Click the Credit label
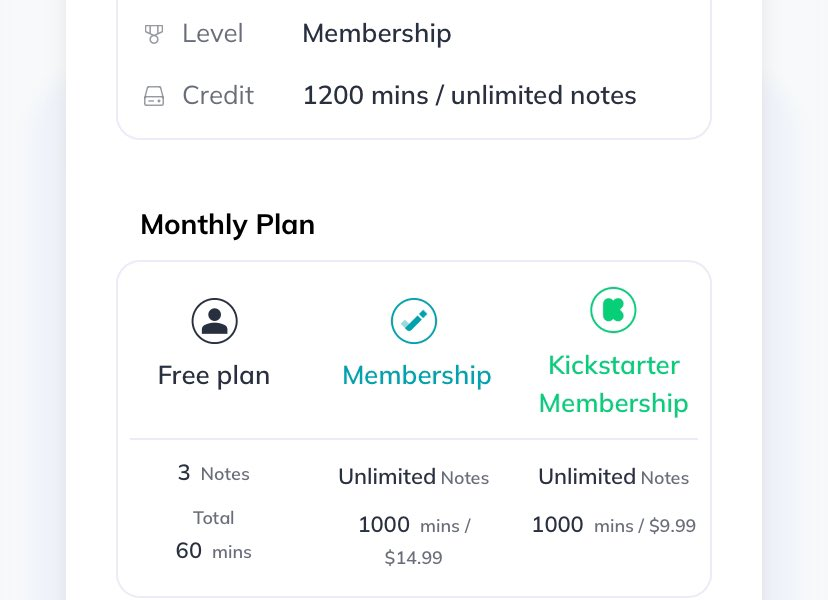This screenshot has height=600, width=828. [x=218, y=96]
